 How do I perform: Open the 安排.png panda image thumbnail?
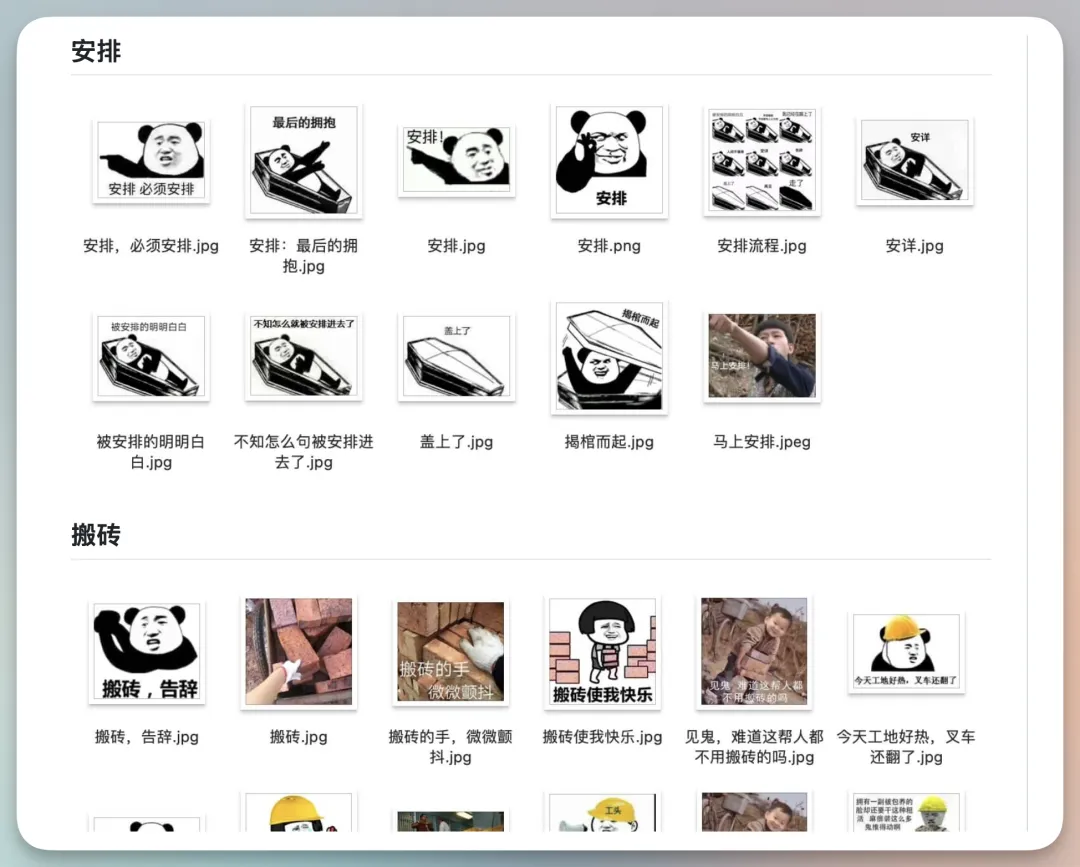pyautogui.click(x=609, y=161)
